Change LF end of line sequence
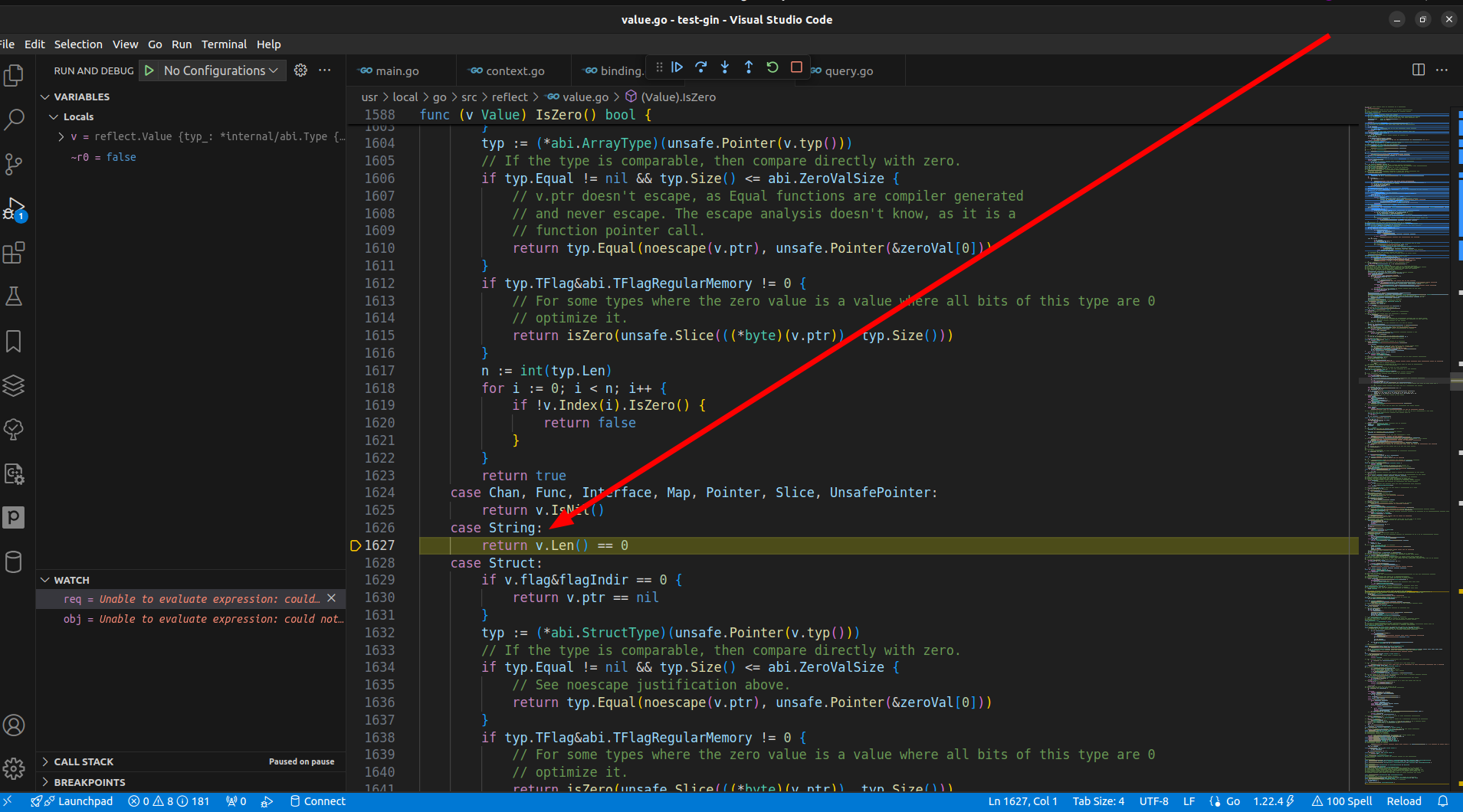 (1189, 801)
